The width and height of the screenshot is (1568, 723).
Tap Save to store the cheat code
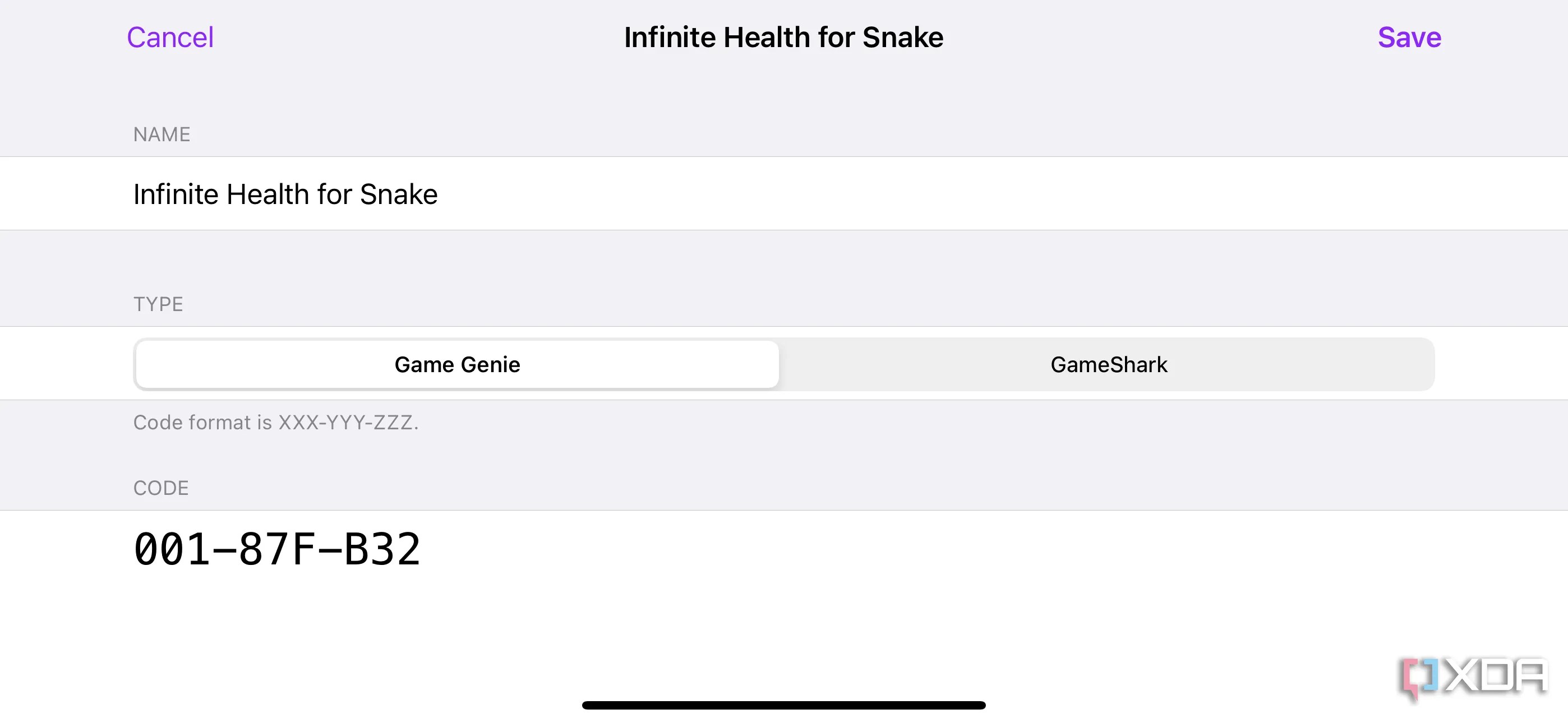[1410, 36]
